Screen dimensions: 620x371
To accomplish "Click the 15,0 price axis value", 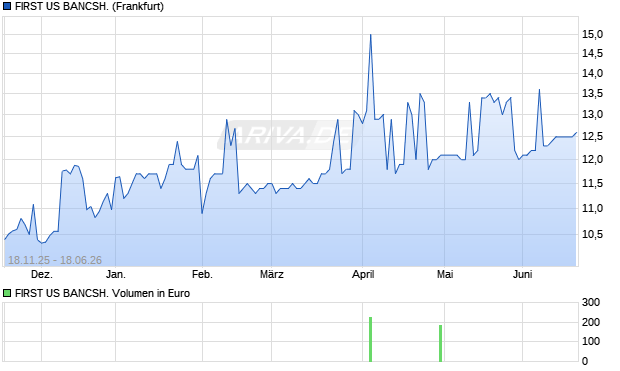I will pyautogui.click(x=592, y=34).
